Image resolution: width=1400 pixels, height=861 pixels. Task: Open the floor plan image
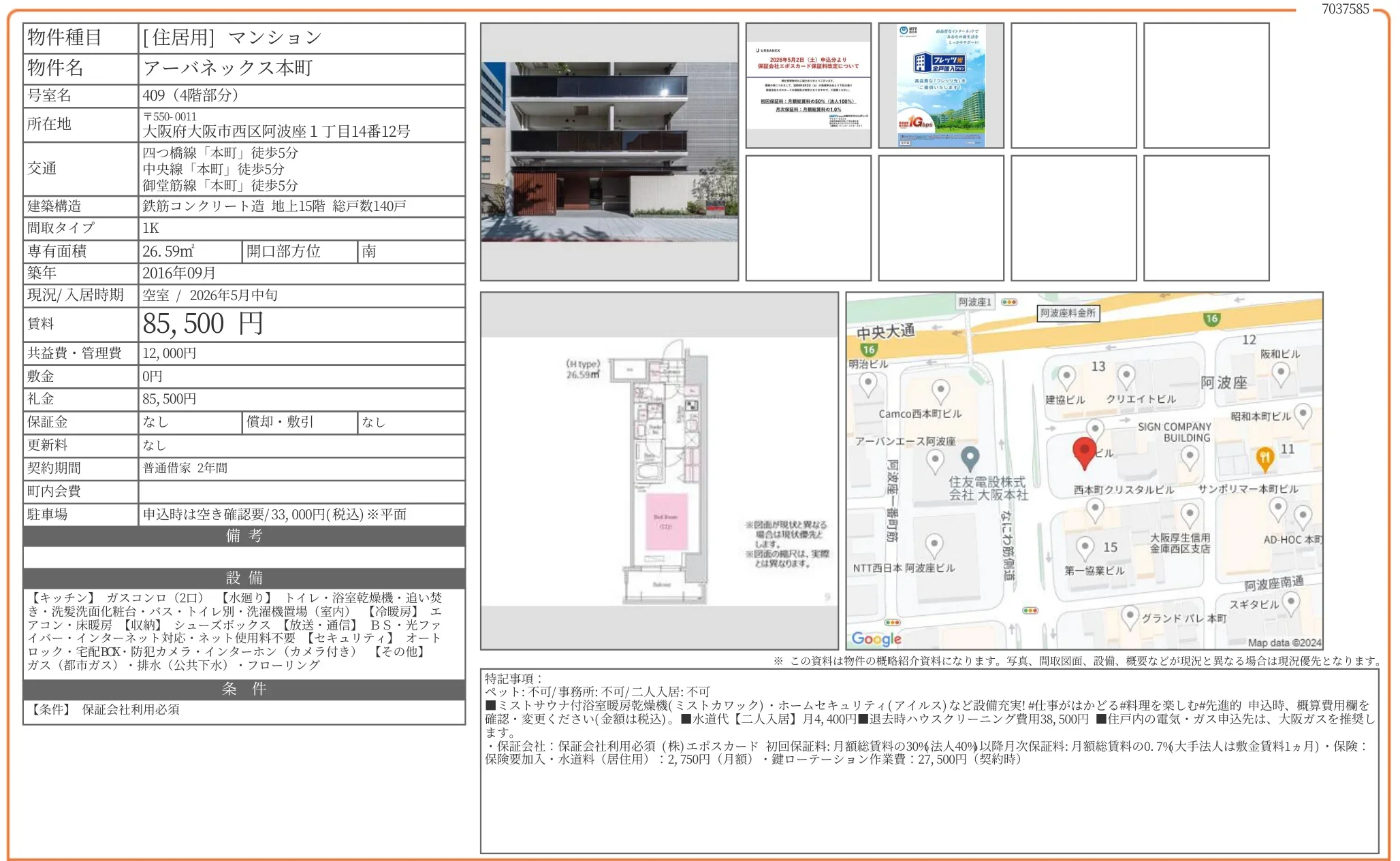(x=659, y=470)
